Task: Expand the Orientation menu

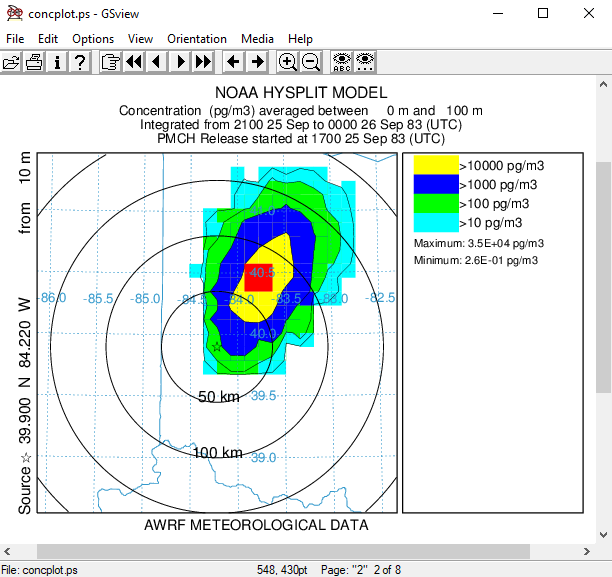Action: click(196, 39)
